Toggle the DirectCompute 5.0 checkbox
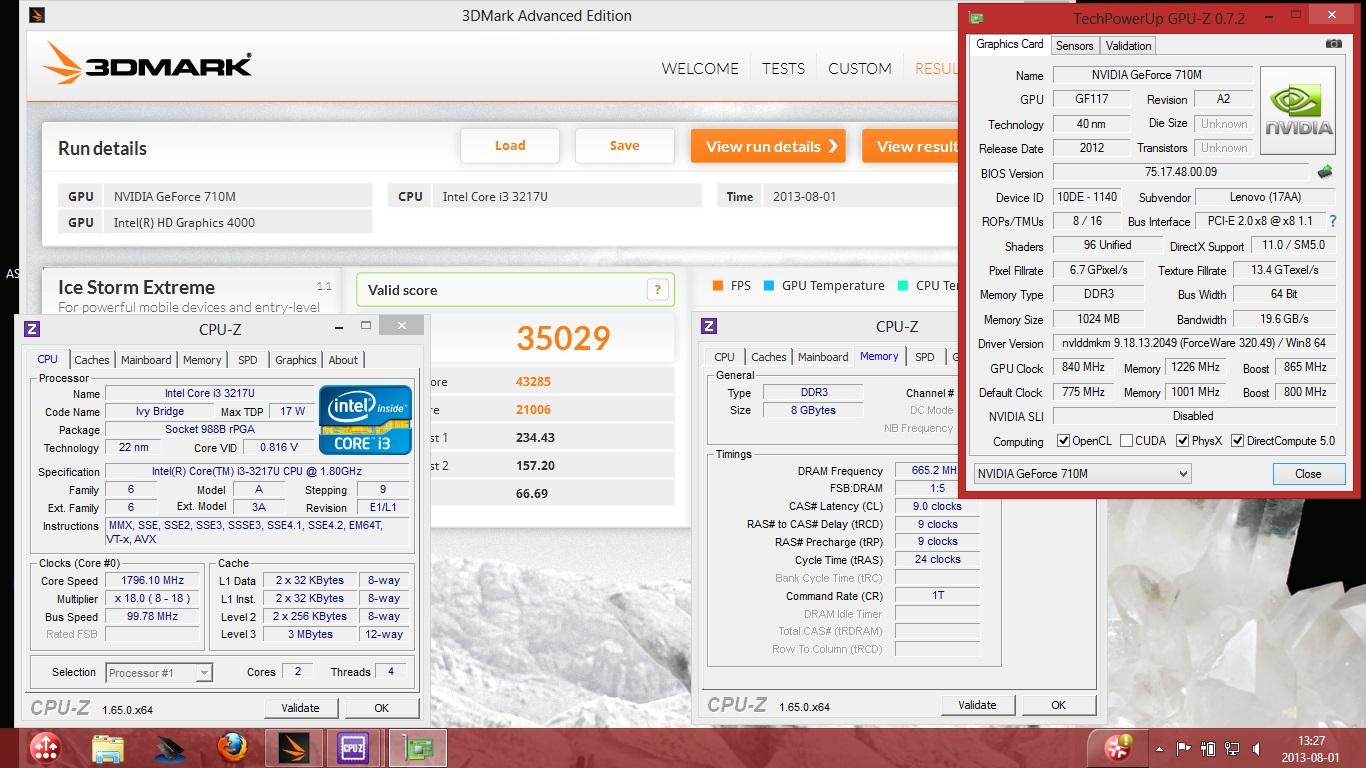 tap(1237, 441)
